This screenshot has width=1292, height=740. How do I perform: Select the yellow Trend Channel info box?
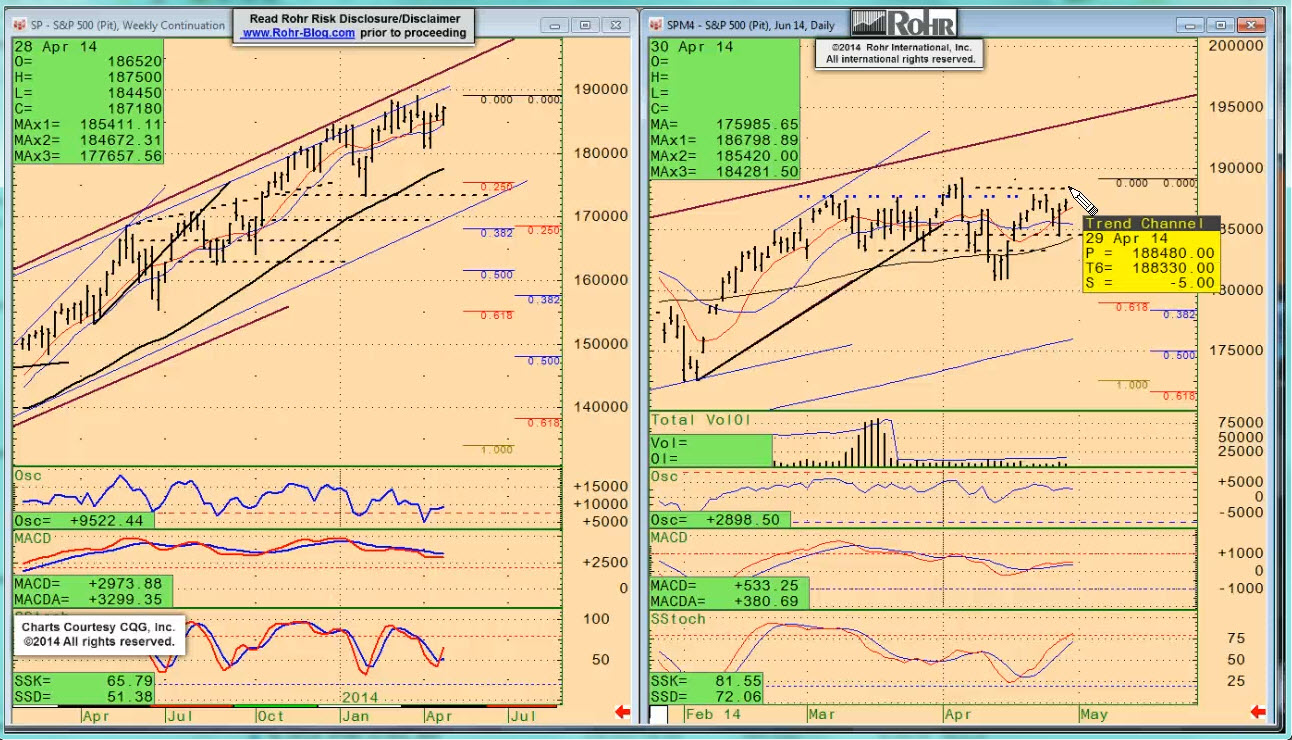(1151, 254)
